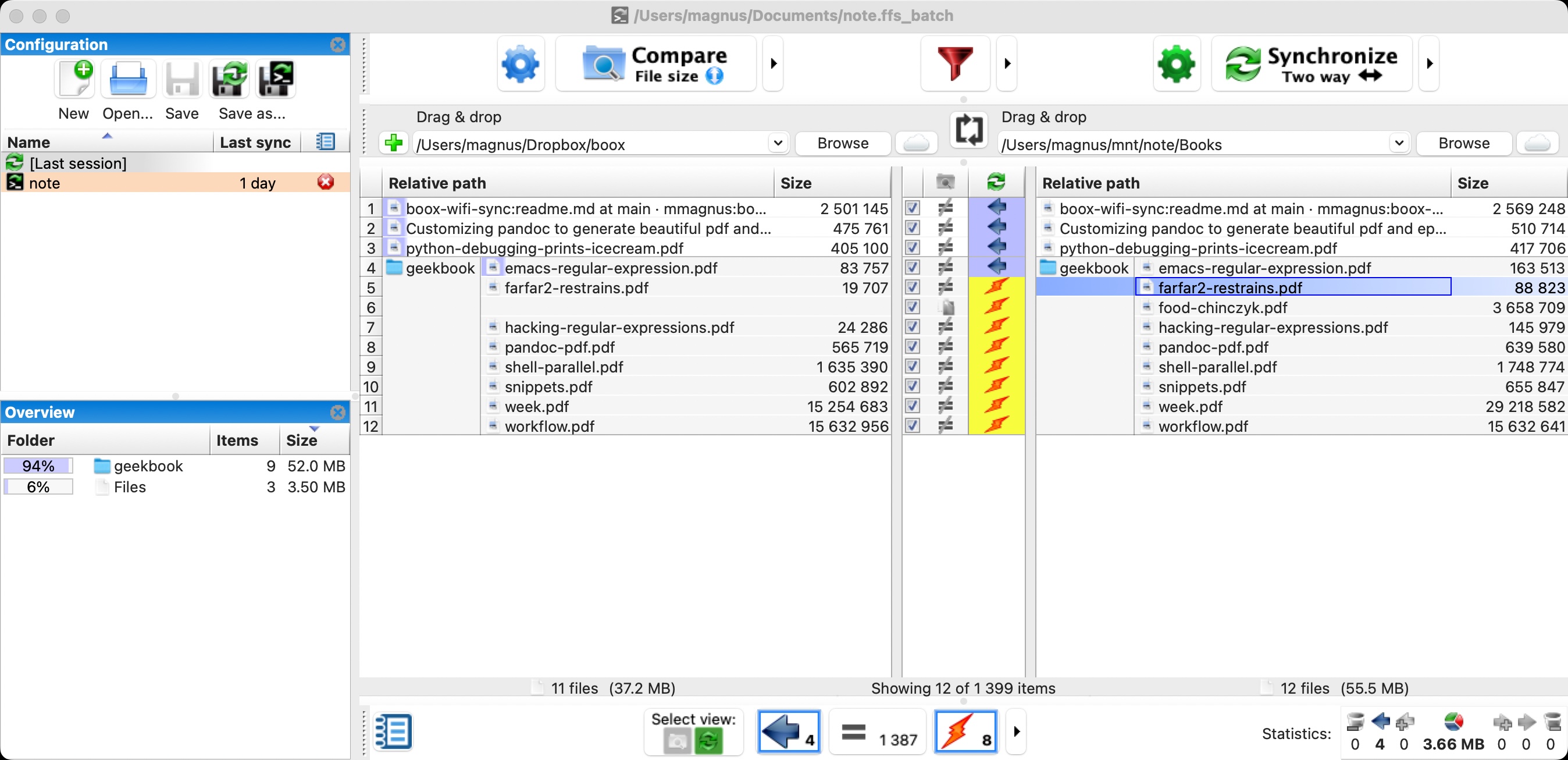Click the geekbook 94% bar in Overview
Viewport: 1568px width, 760px height.
(x=38, y=466)
